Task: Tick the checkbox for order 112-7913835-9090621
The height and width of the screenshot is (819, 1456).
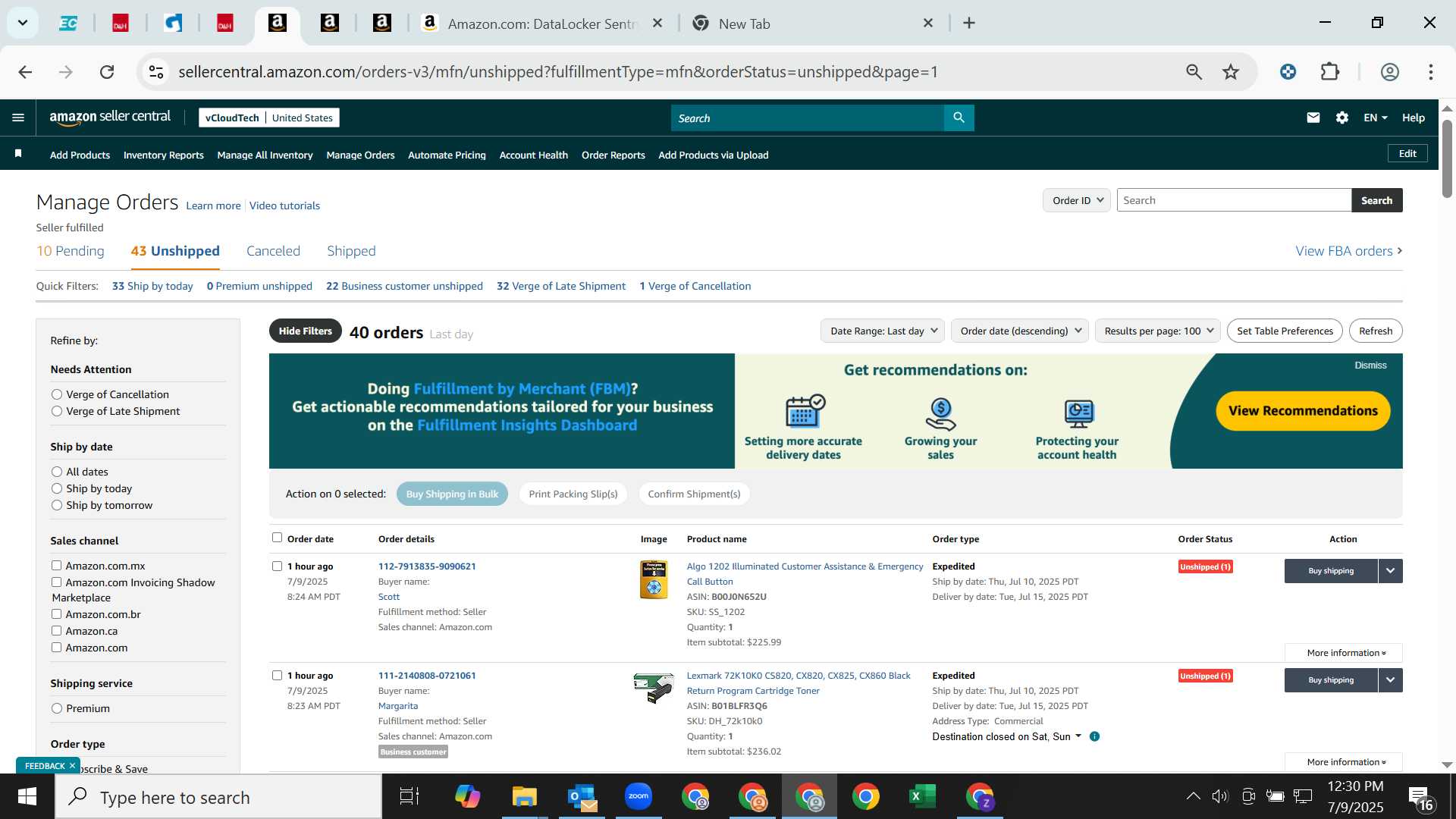Action: point(277,566)
